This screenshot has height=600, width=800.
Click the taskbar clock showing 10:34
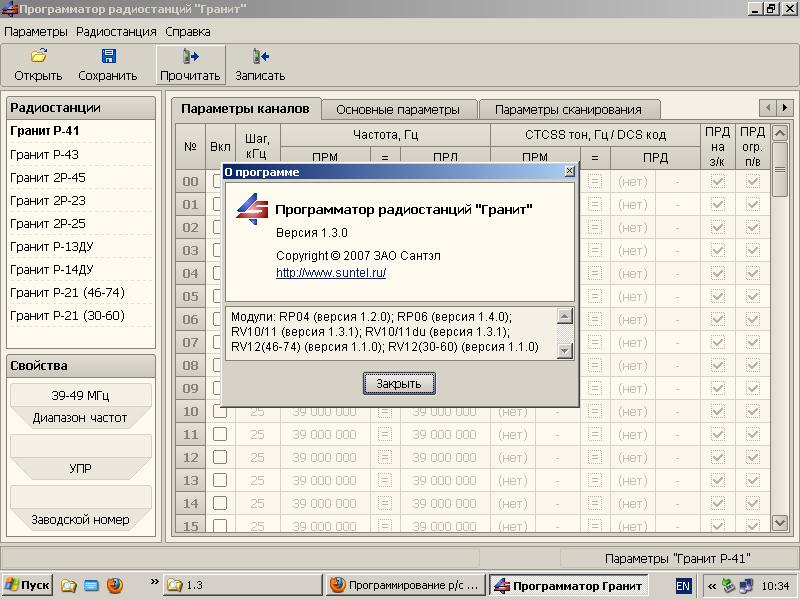coord(776,586)
